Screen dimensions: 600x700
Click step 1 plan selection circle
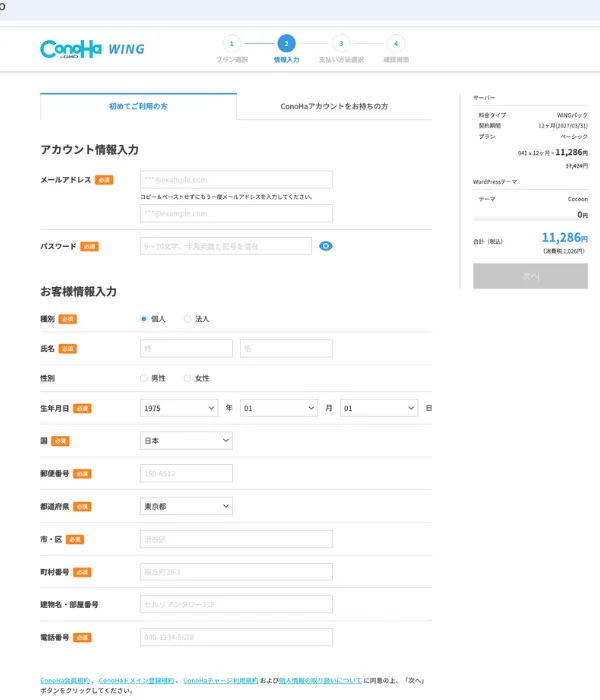tap(231, 43)
